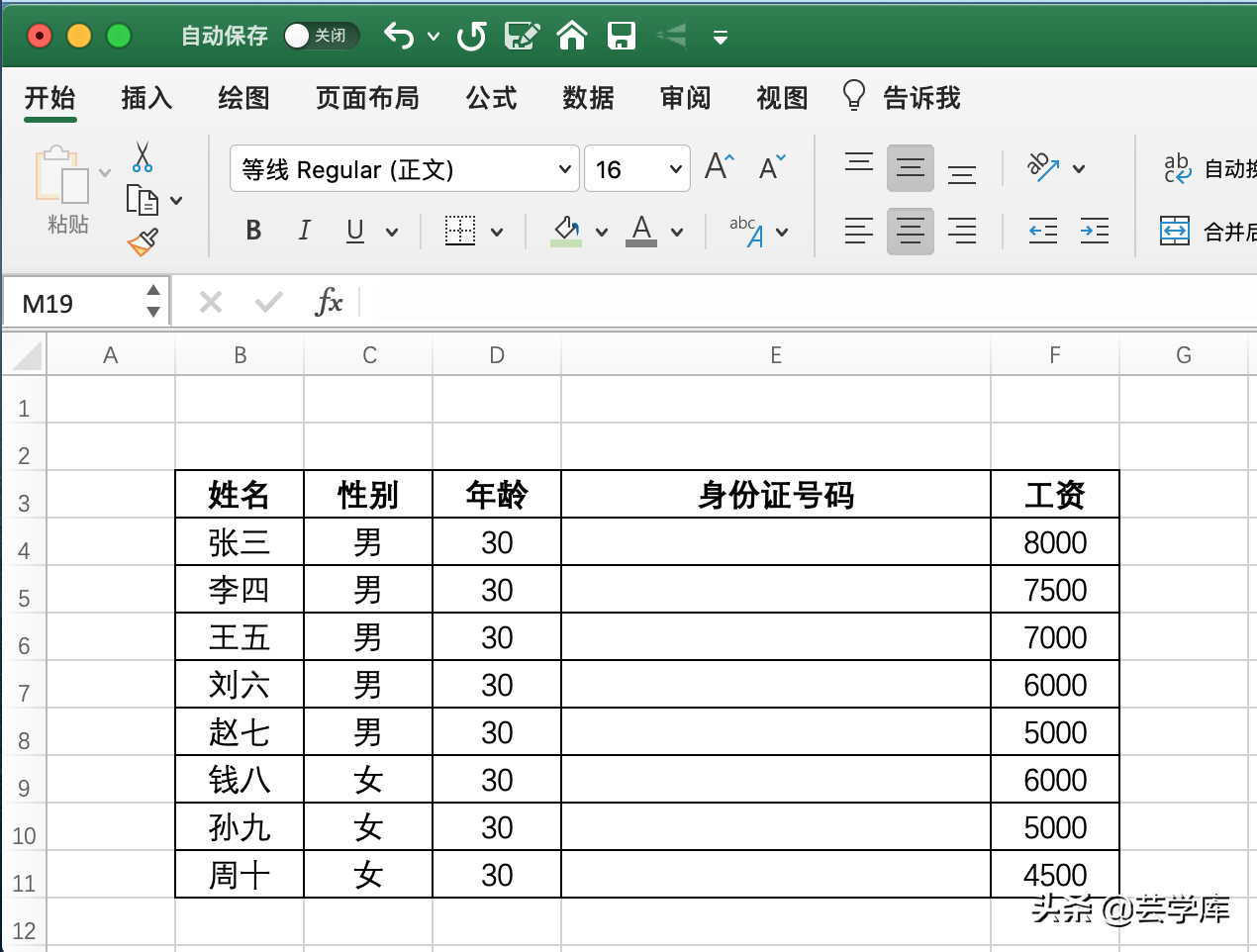Toggle Center horizontal alignment
This screenshot has width=1257, height=952.
click(x=911, y=232)
